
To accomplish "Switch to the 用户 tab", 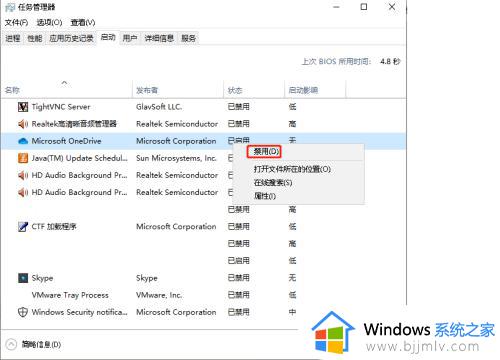I will [130, 38].
